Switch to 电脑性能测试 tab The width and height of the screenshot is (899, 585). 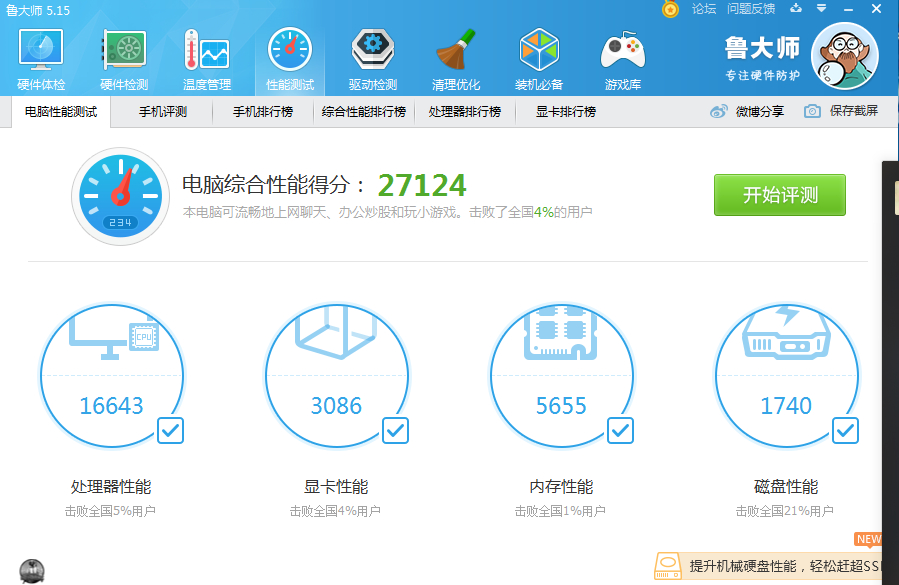pos(61,112)
